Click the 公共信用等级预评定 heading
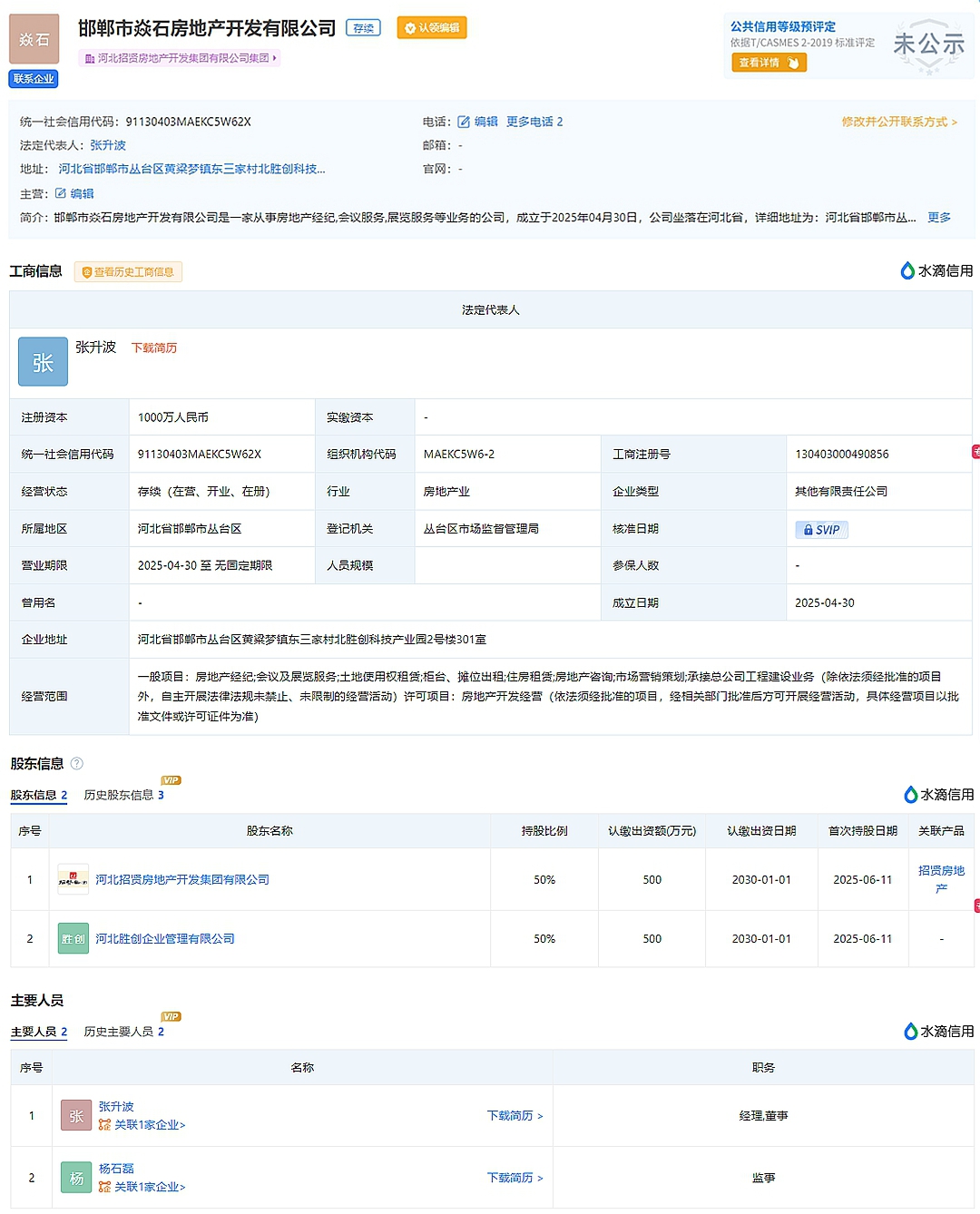The height and width of the screenshot is (1214, 980). point(783,27)
